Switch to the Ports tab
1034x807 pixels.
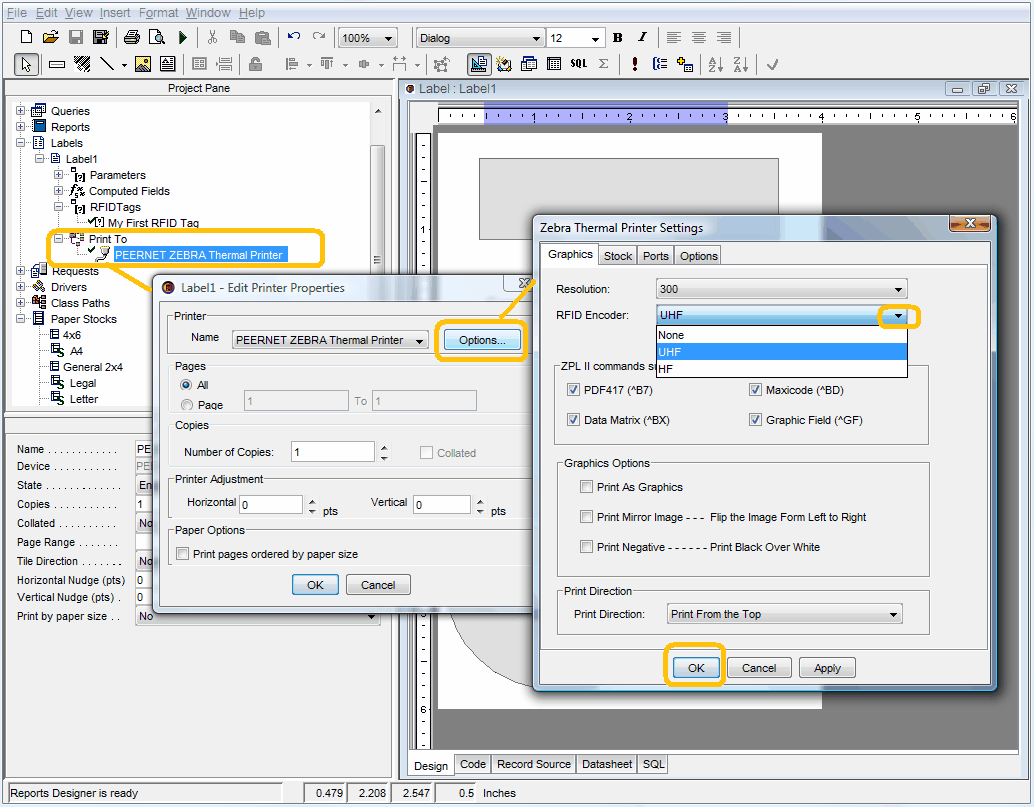(655, 256)
